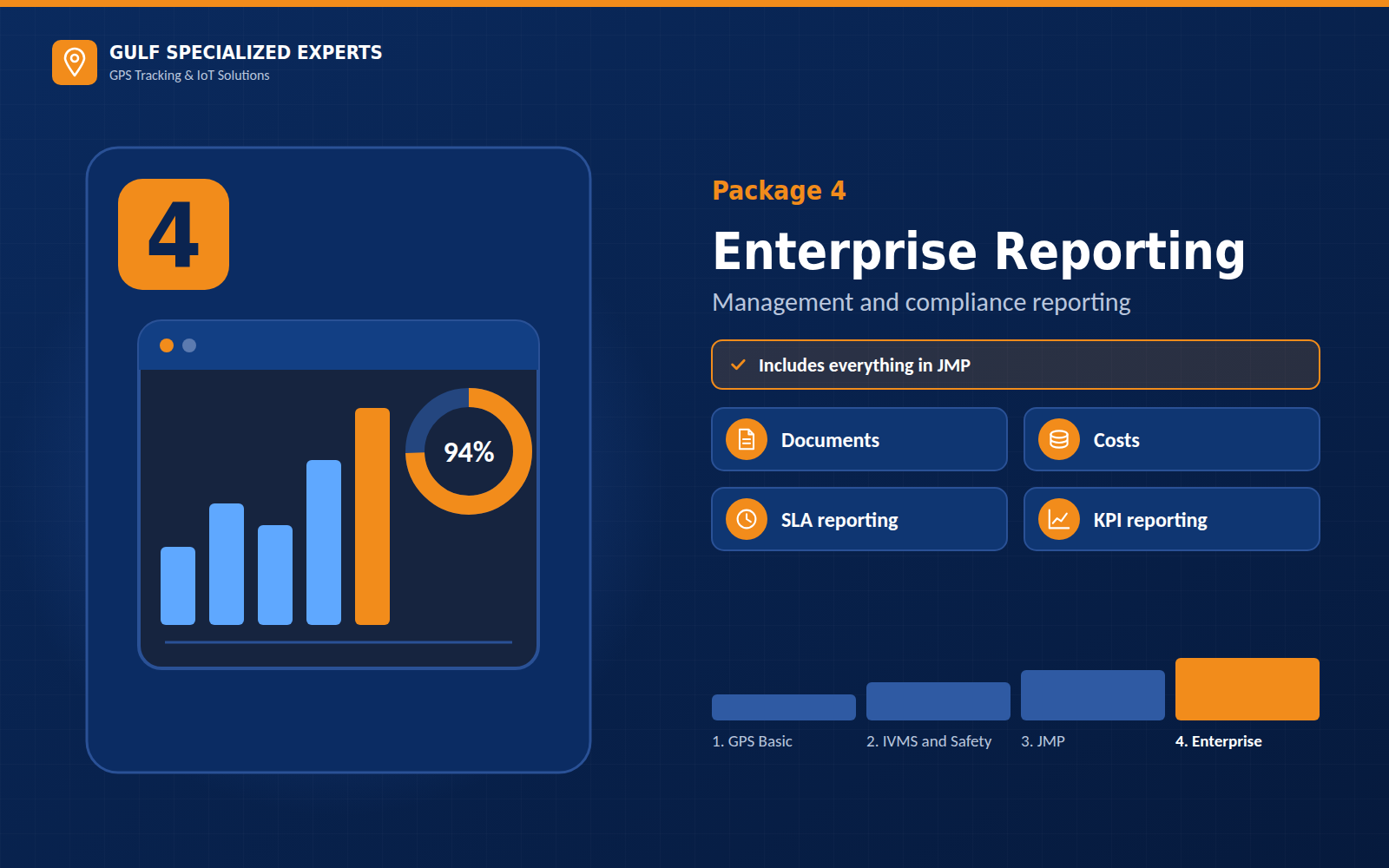Select the 2. IVMS and Safety step bar
This screenshot has width=1389, height=868.
point(938,701)
